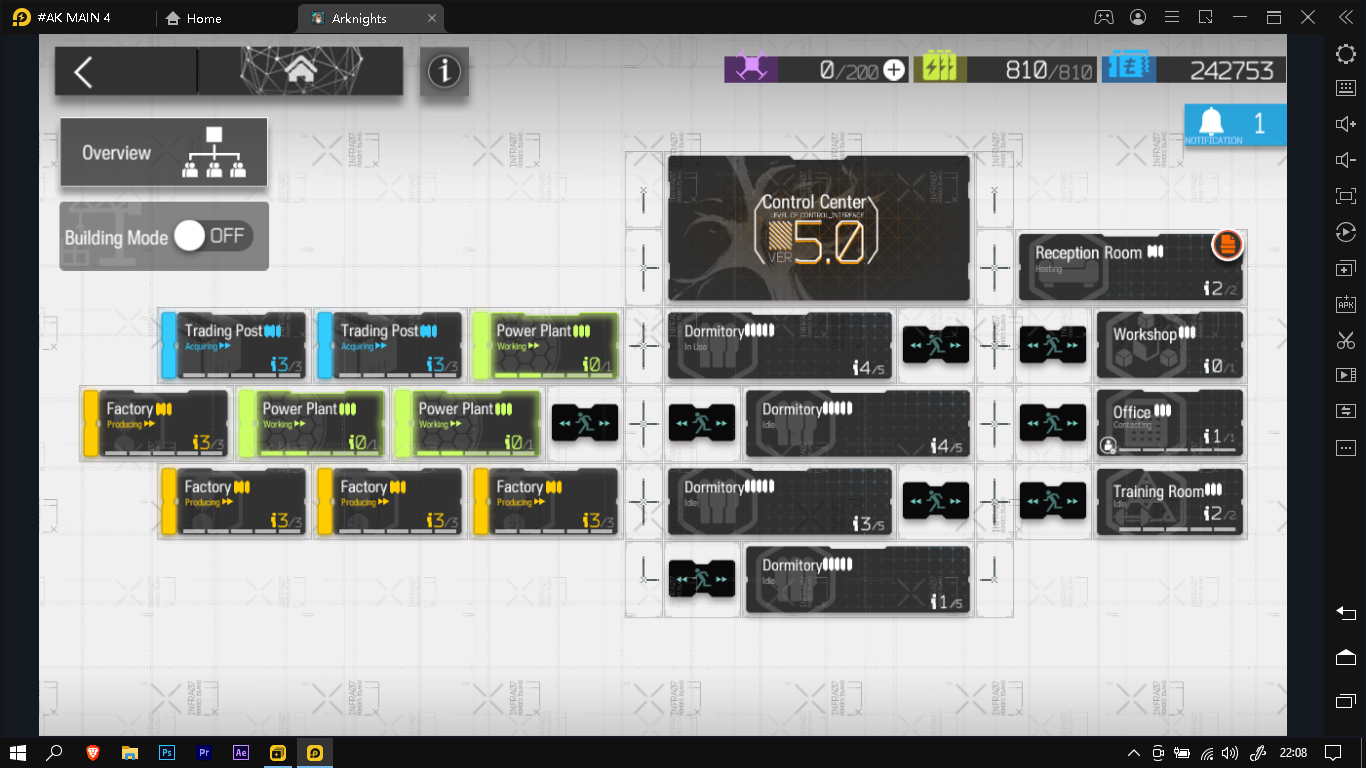Show hidden system tray icons
Viewport: 1366px width, 768px height.
click(1133, 752)
